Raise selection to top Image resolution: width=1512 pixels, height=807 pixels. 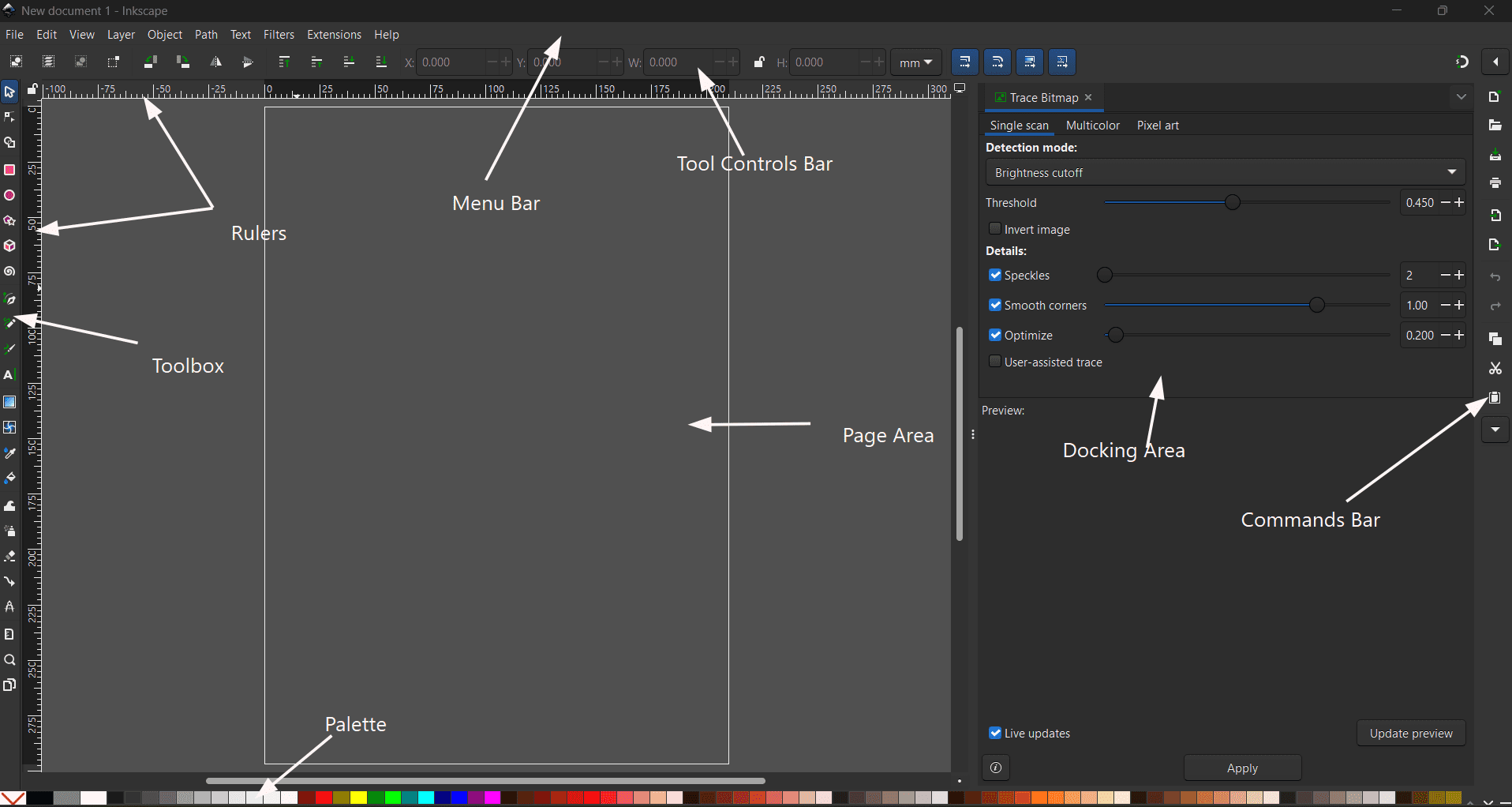coord(284,62)
